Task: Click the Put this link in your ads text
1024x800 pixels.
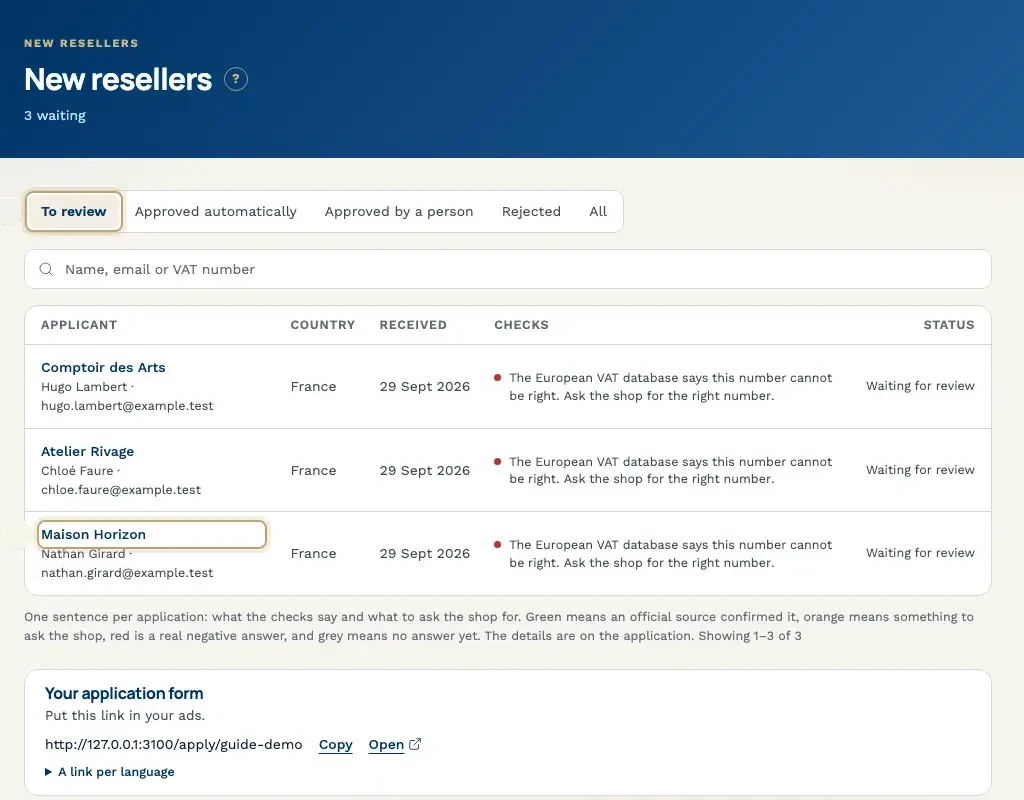Action: pyautogui.click(x=125, y=715)
